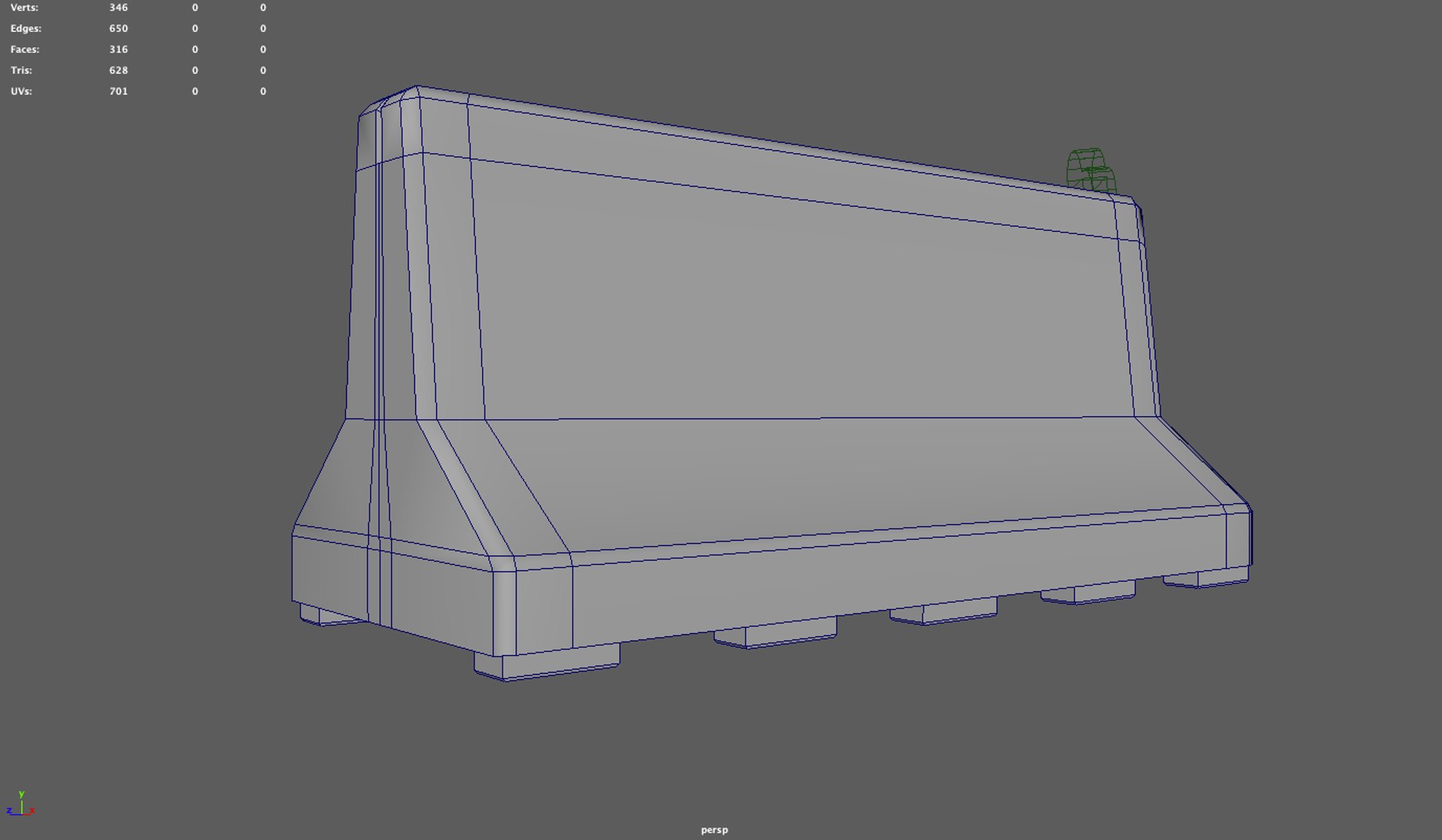Click the Edges label in the HUD
This screenshot has height=840, width=1442.
[x=26, y=28]
